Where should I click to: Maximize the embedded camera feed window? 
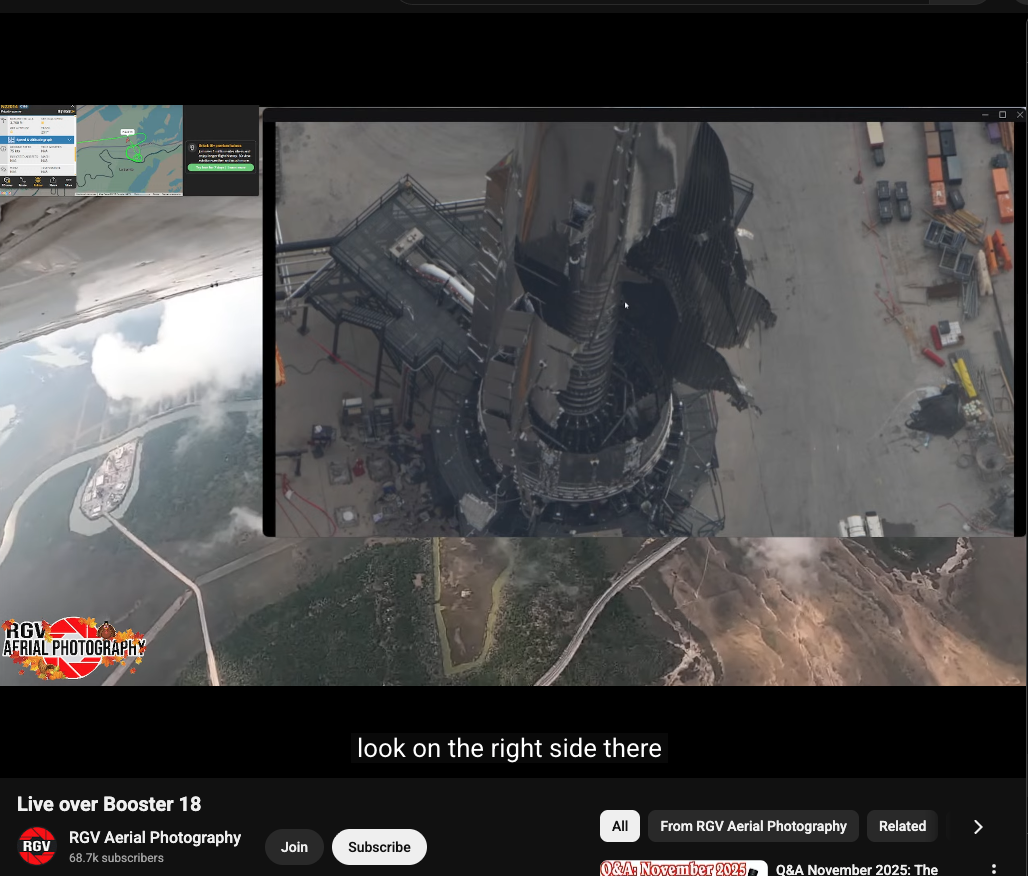pos(1003,115)
